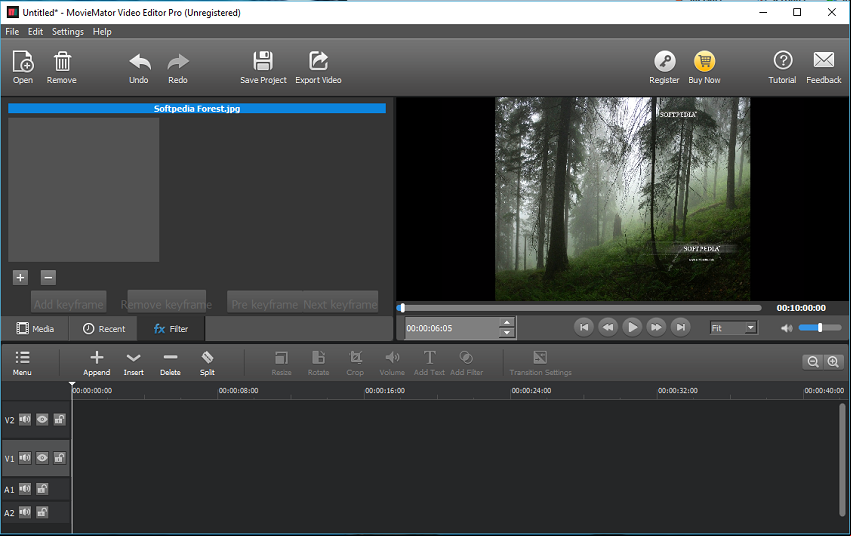Zoom in the timeline
851x536 pixels.
point(833,362)
